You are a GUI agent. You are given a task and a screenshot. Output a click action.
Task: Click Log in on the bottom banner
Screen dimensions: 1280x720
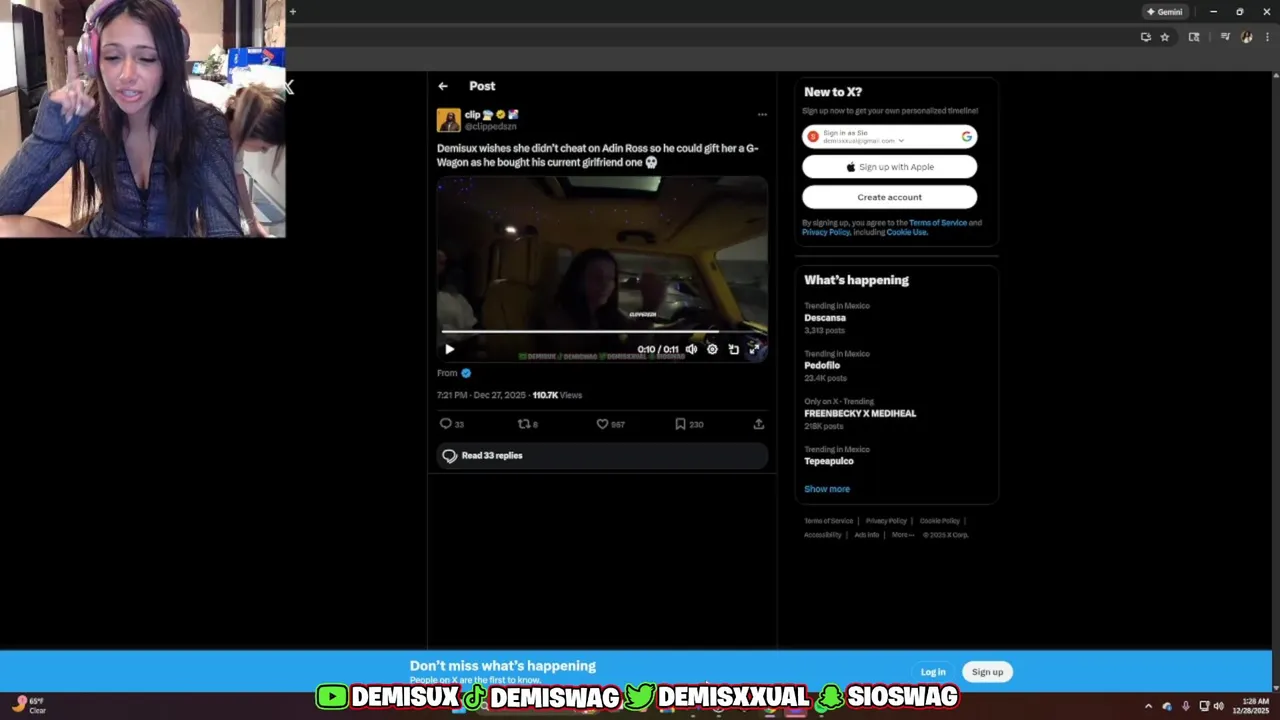click(933, 672)
